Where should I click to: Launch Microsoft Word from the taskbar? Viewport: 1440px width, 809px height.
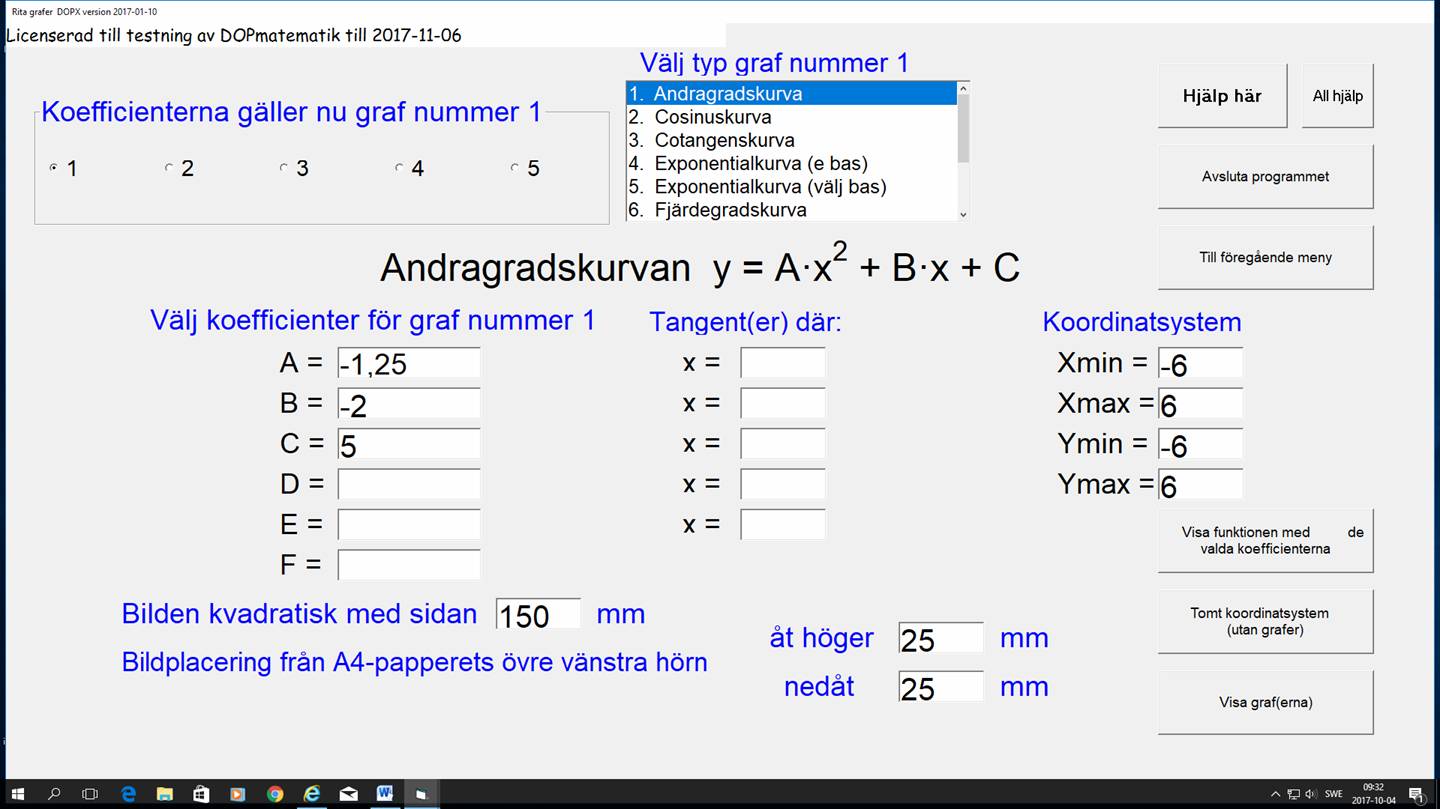[384, 794]
